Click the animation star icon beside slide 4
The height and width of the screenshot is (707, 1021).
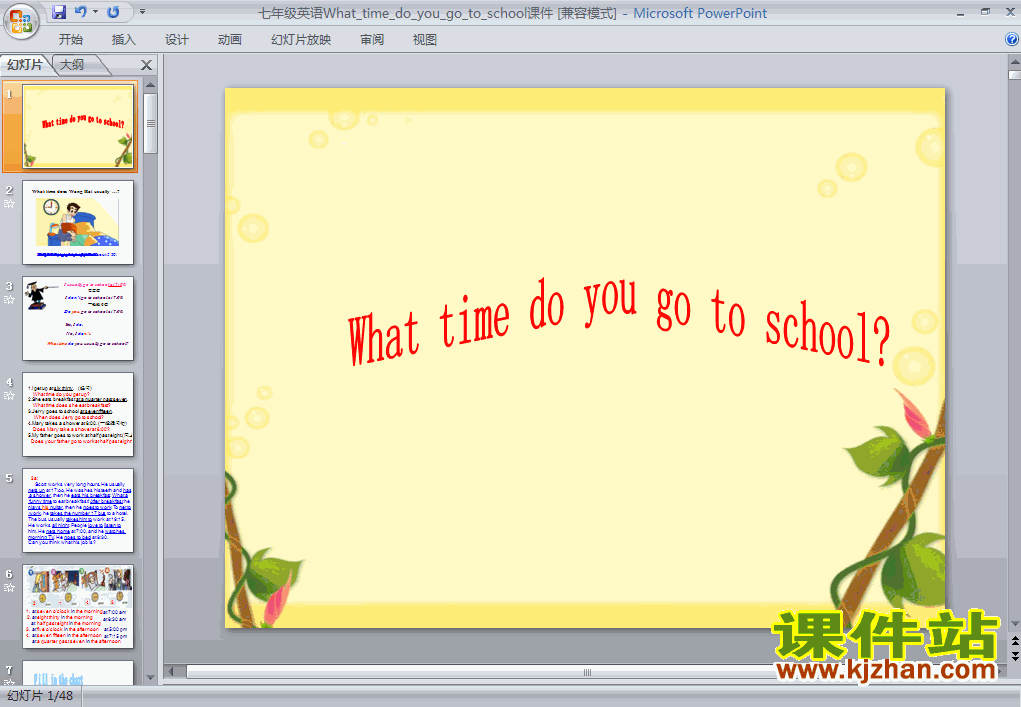pyautogui.click(x=9, y=396)
